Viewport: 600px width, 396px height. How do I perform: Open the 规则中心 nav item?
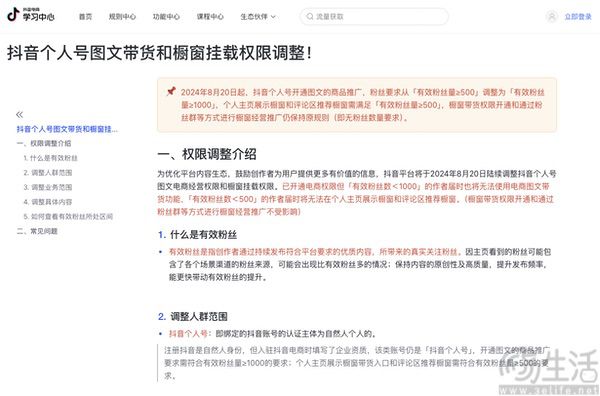tap(122, 17)
